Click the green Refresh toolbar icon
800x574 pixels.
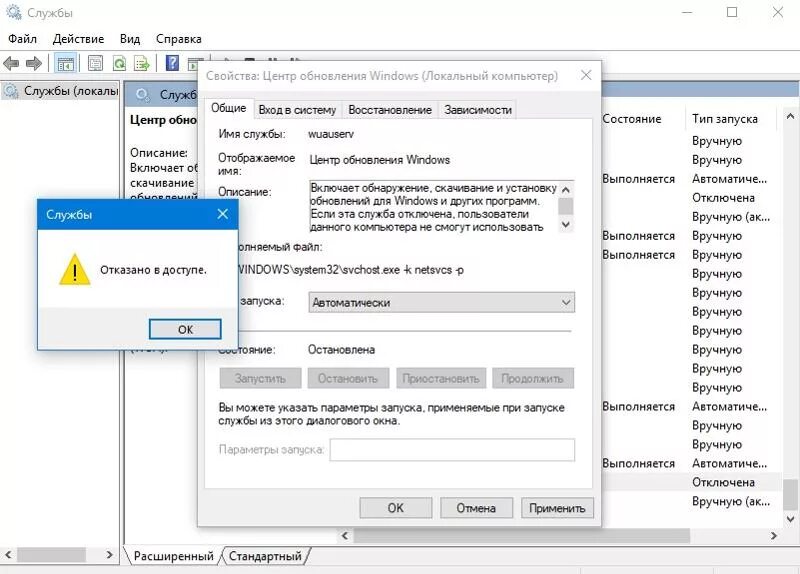point(119,64)
